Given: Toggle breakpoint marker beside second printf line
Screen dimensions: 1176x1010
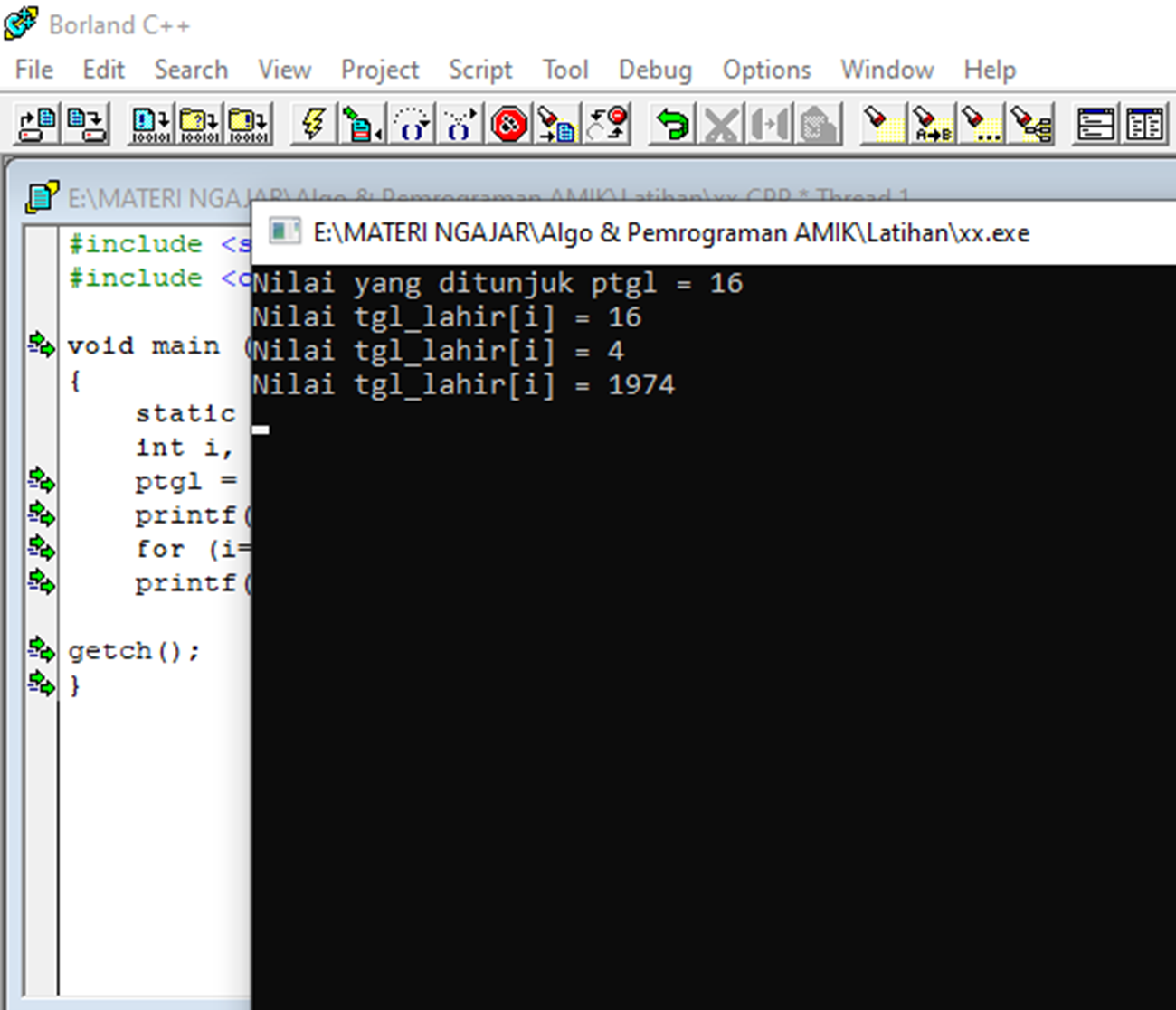Looking at the screenshot, I should (x=42, y=581).
